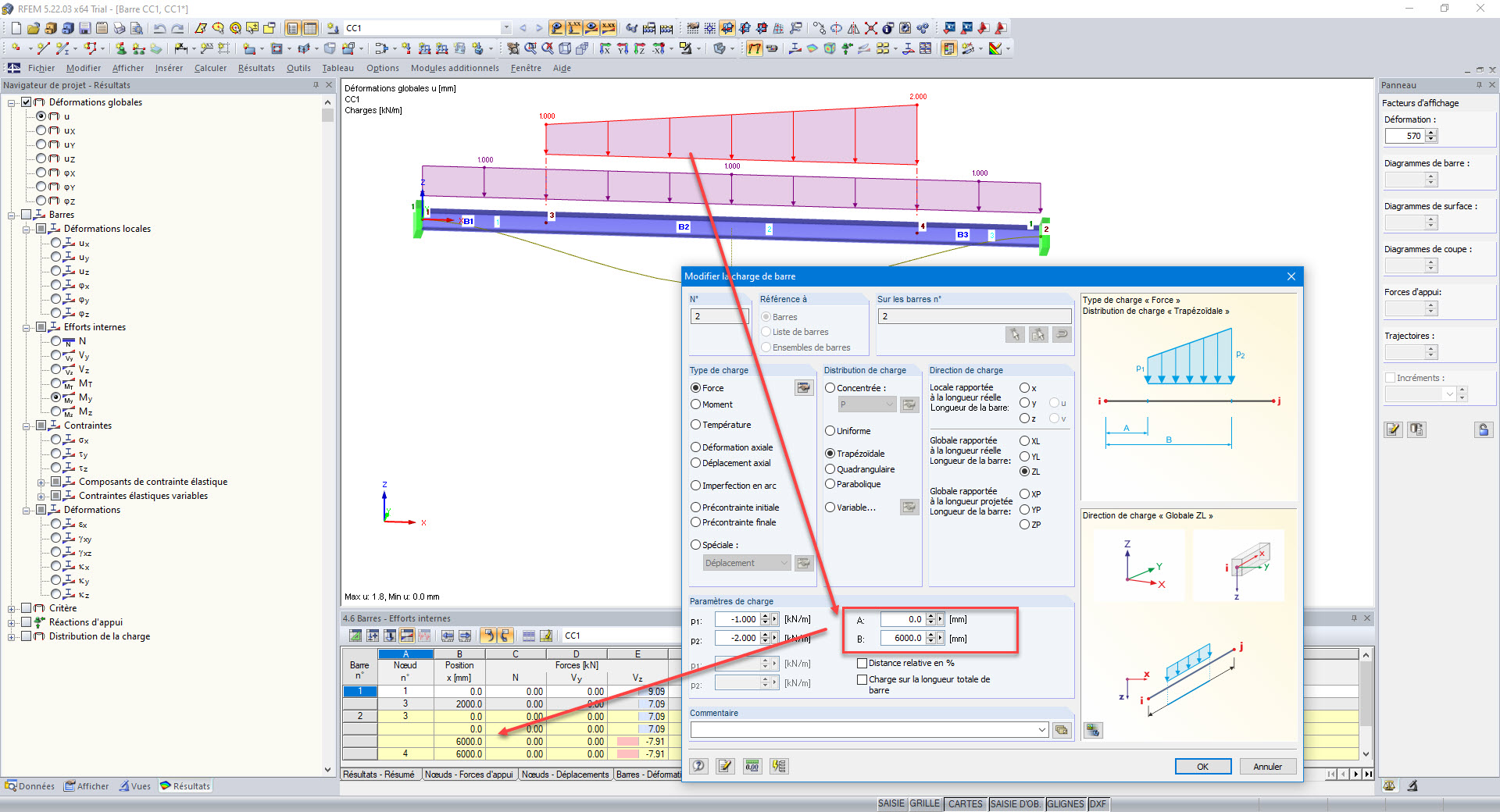Expand Composants de contrainte élastique node
Image resolution: width=1500 pixels, height=812 pixels.
41,482
